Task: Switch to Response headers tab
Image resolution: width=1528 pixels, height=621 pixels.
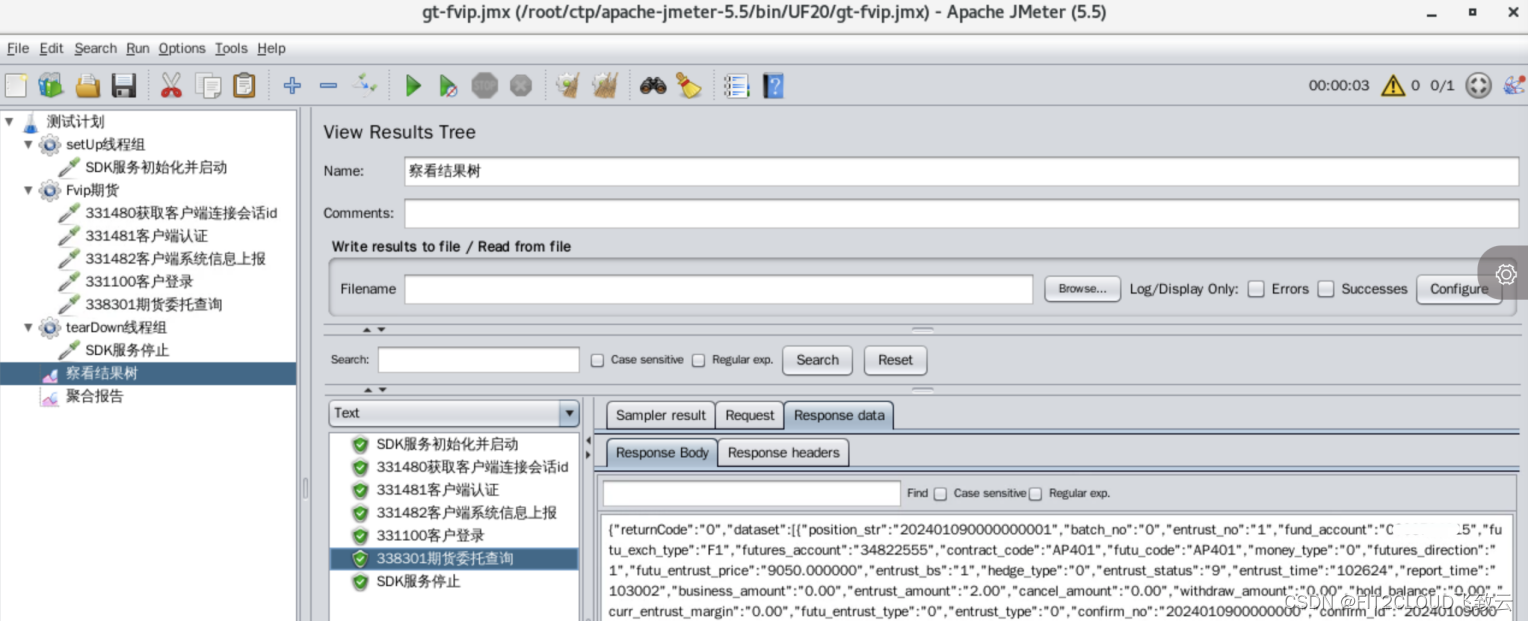Action: pyautogui.click(x=784, y=453)
